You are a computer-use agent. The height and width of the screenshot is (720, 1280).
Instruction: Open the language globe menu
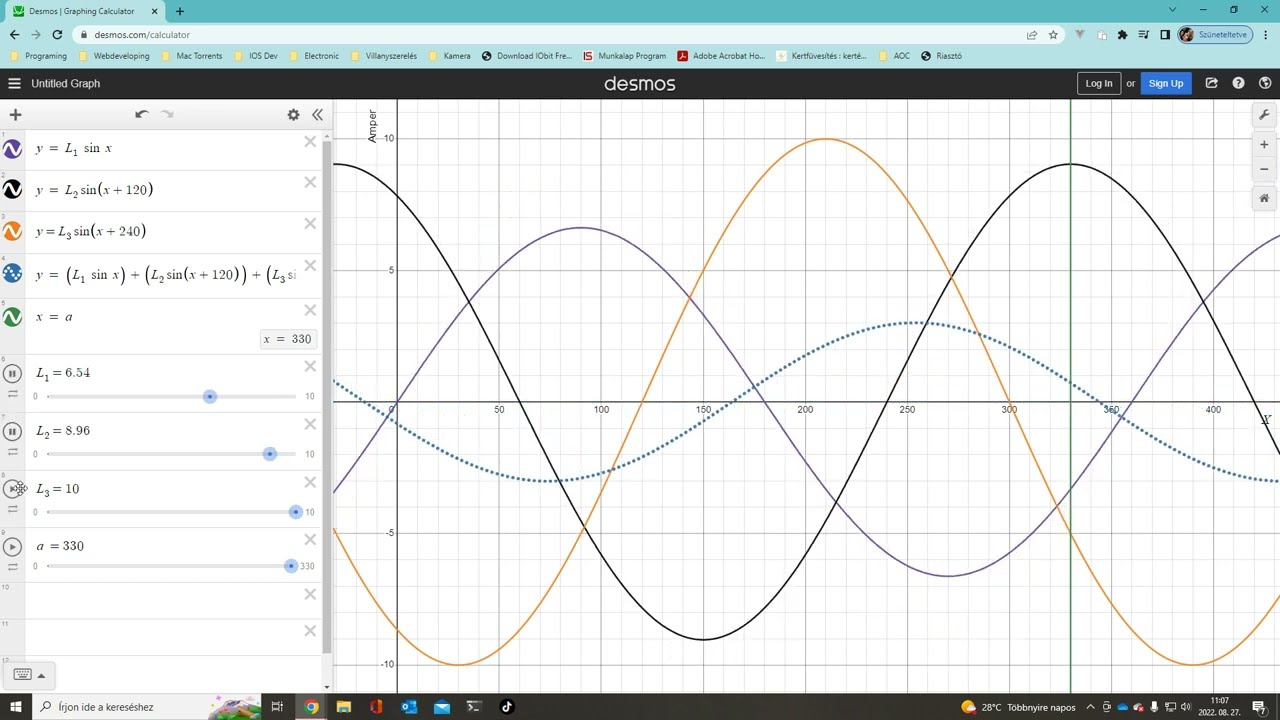(x=1265, y=83)
